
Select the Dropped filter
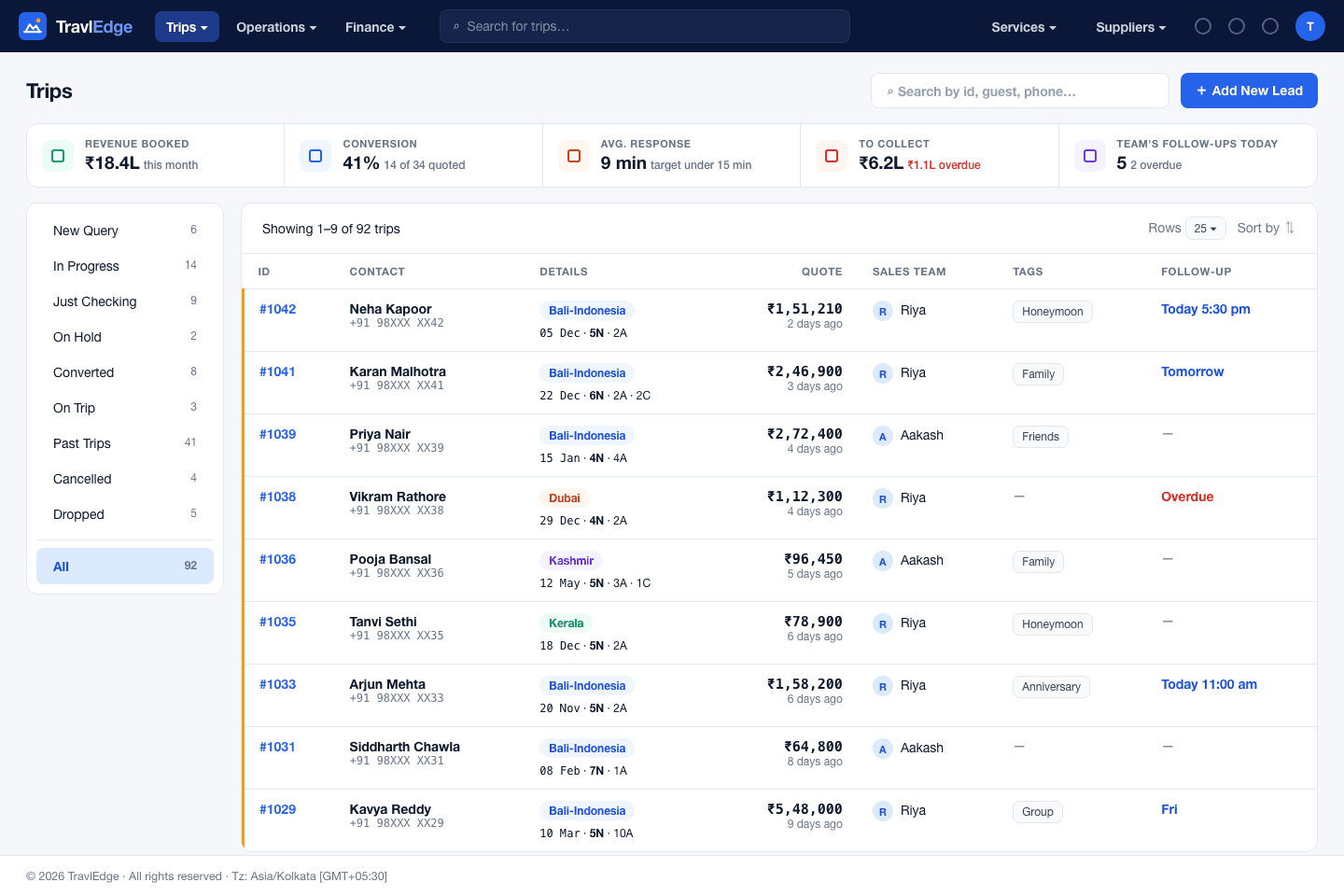coord(125,514)
